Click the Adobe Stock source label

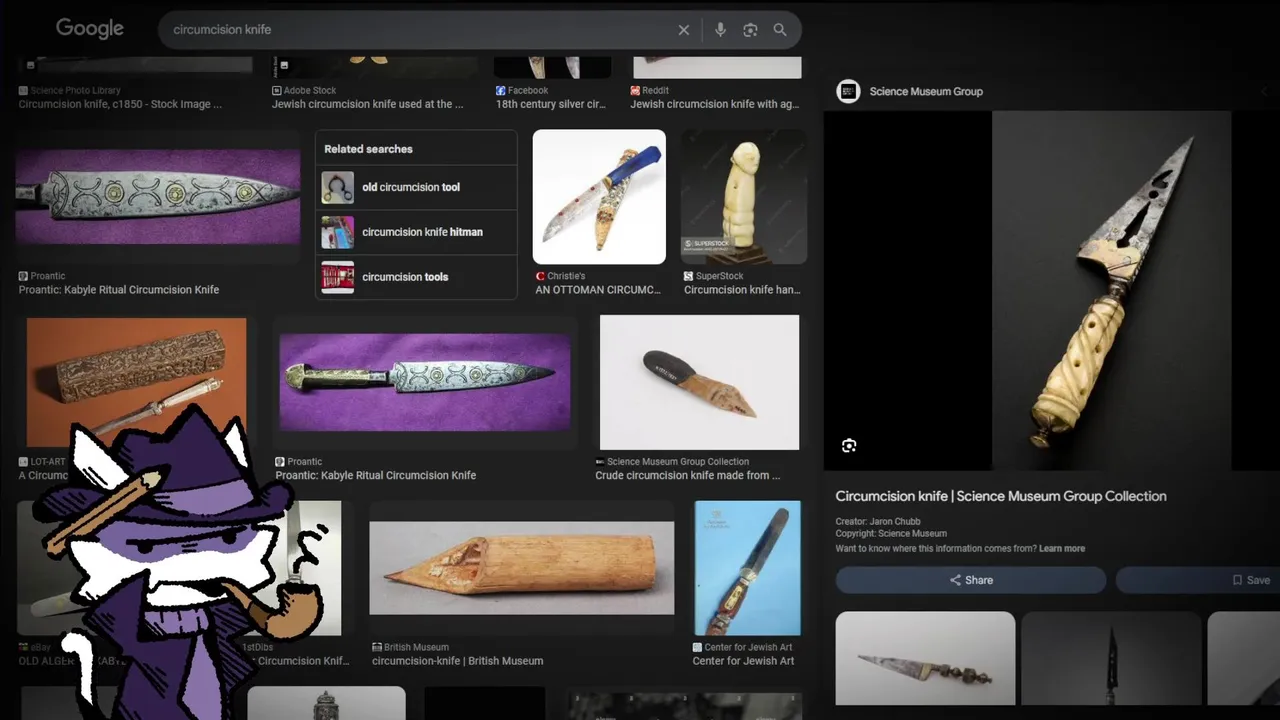tap(304, 91)
